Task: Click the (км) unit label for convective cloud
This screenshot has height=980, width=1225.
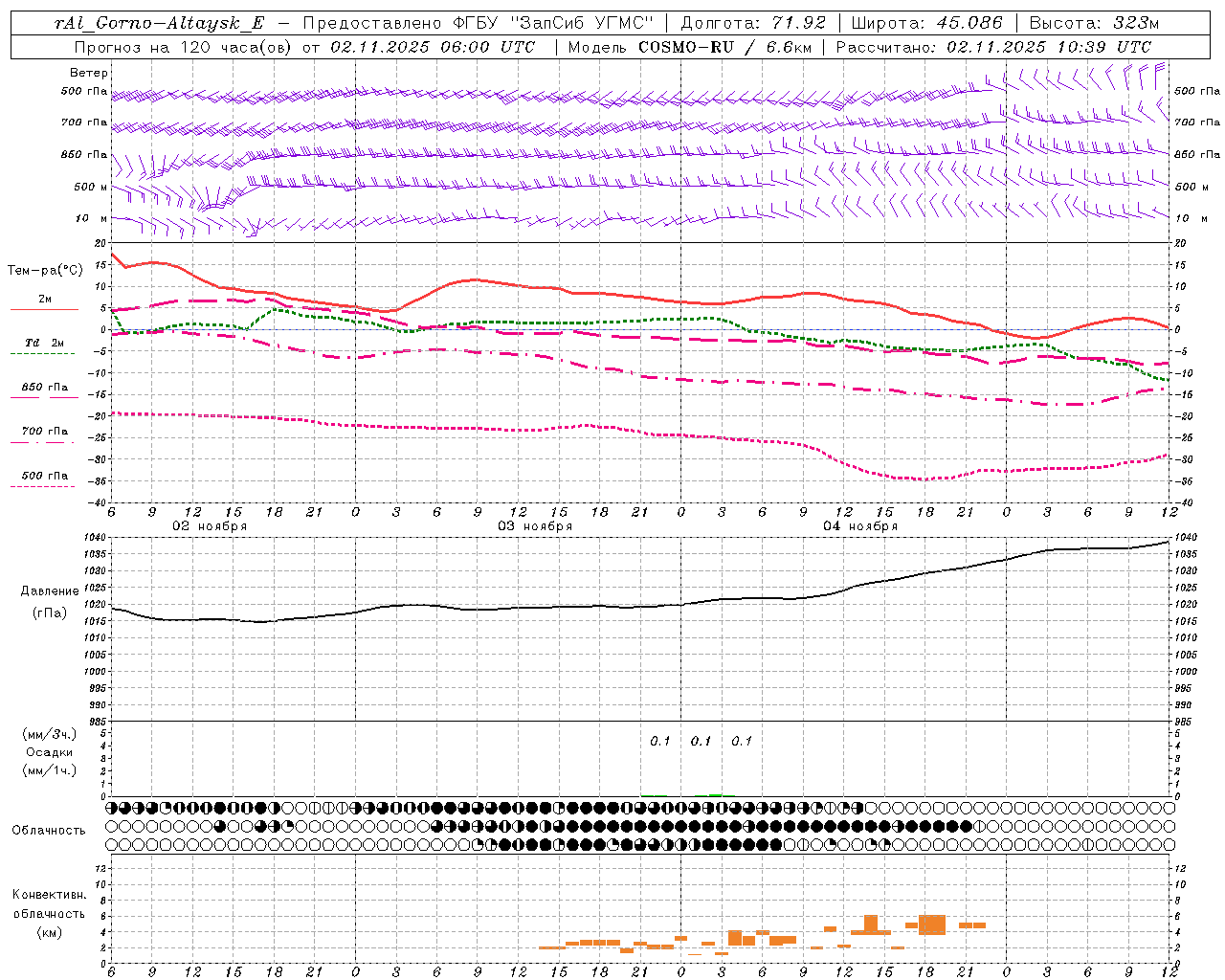Action: [x=50, y=932]
